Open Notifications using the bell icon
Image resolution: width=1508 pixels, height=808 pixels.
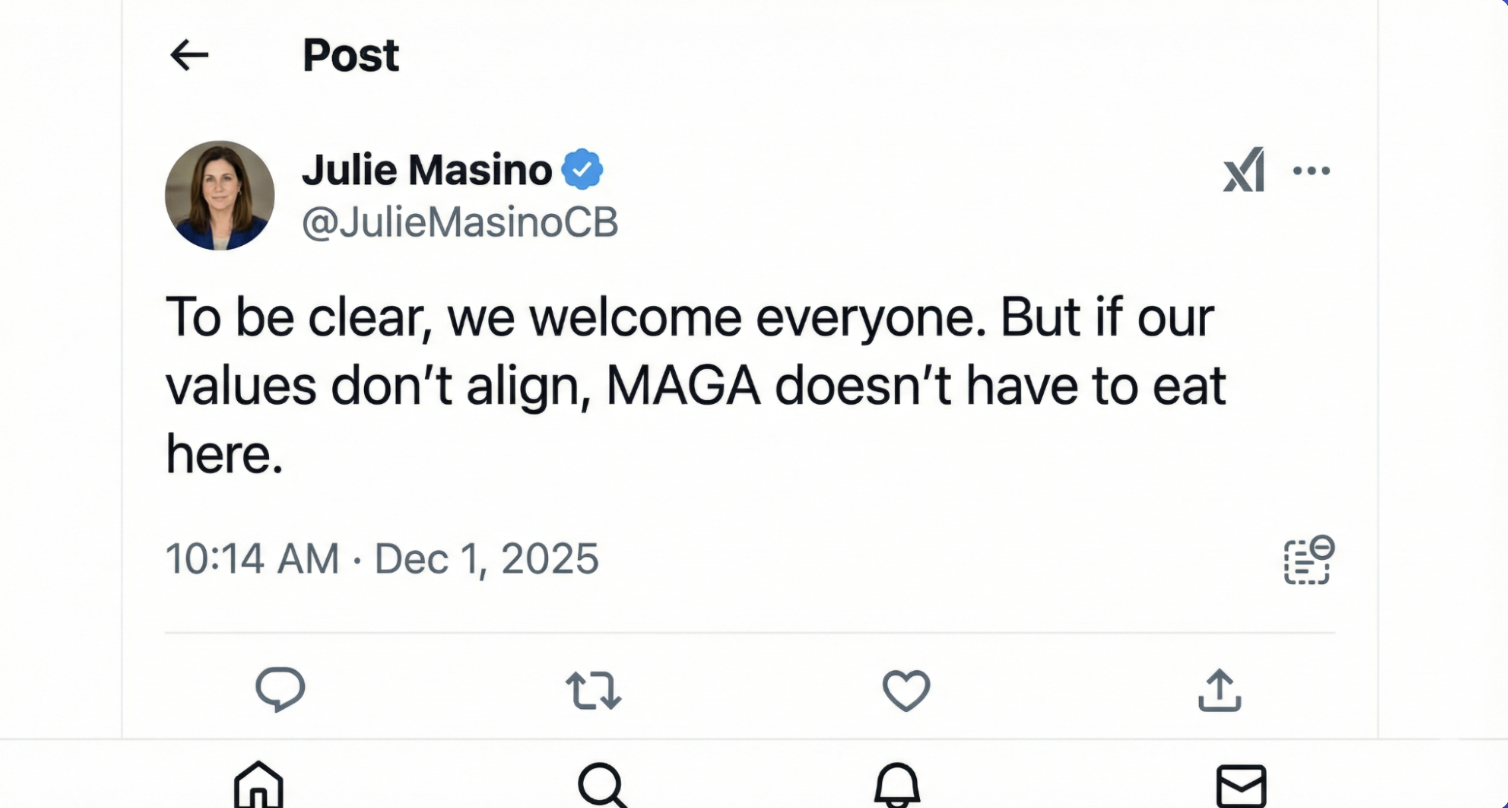(896, 787)
